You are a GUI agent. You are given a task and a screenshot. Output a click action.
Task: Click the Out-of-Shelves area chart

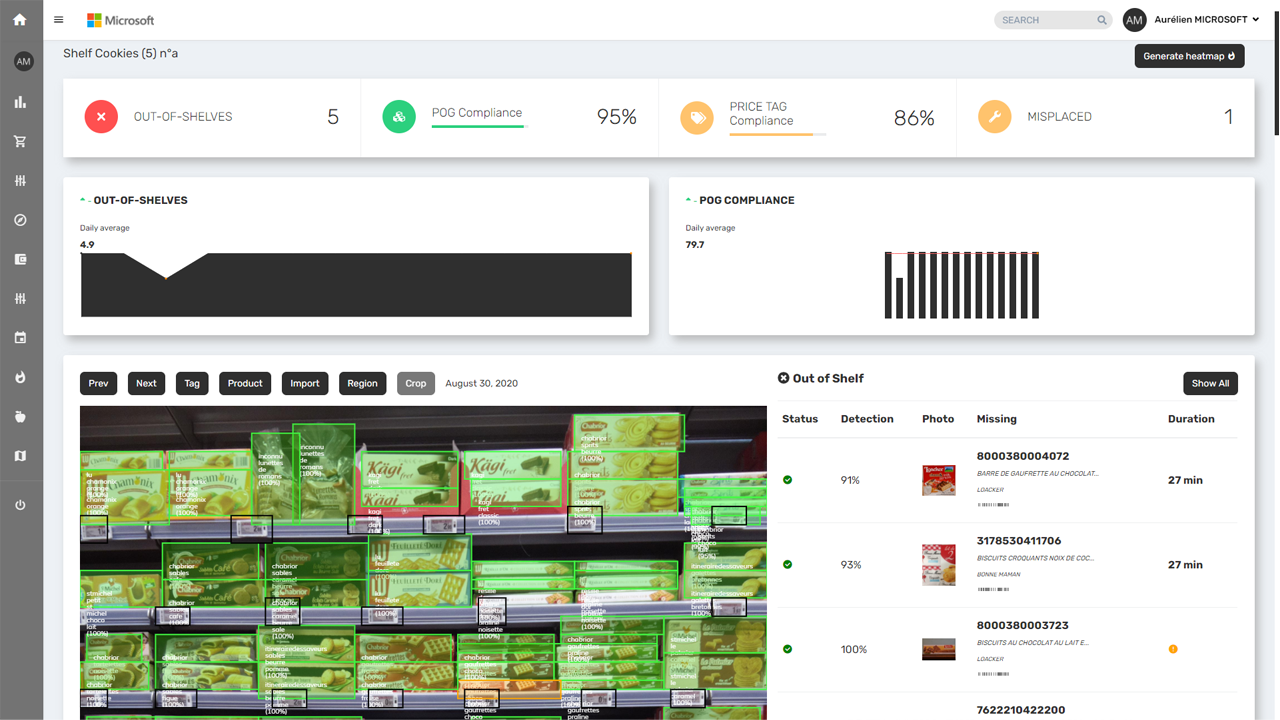356,285
